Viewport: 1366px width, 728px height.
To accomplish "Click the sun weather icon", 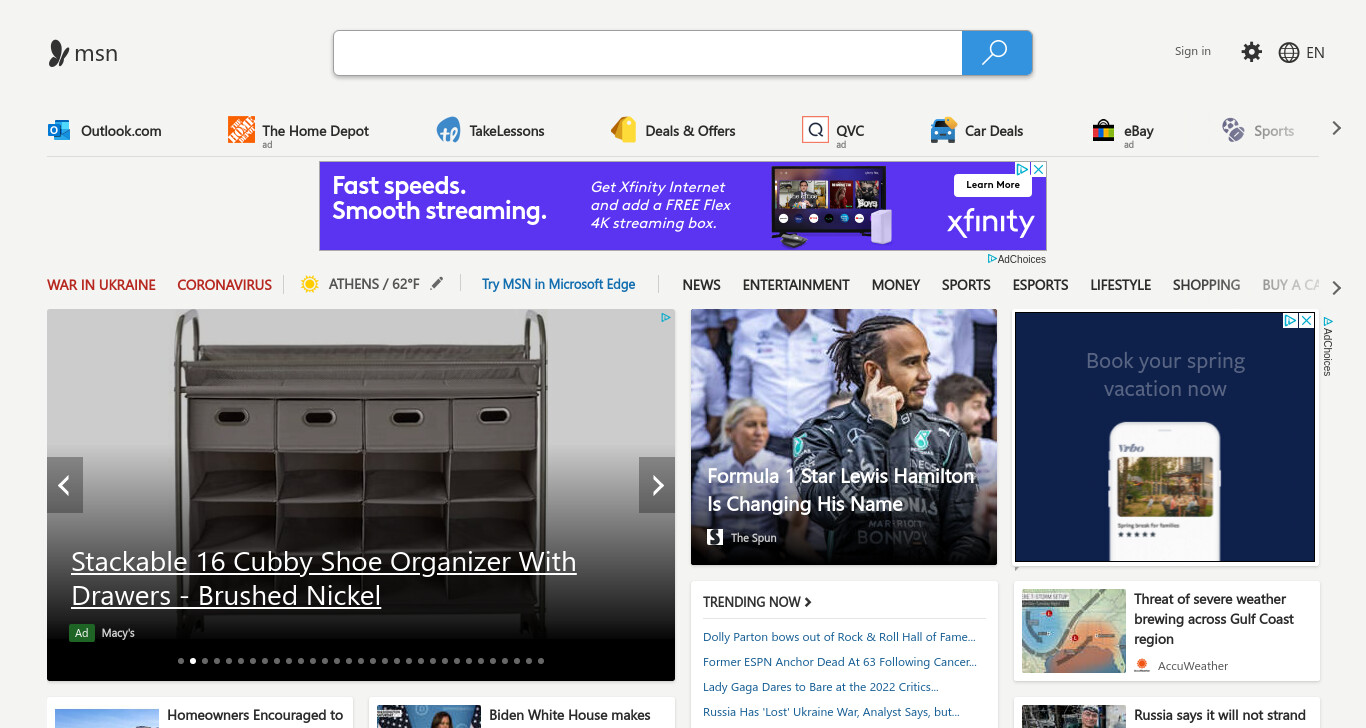I will [310, 284].
